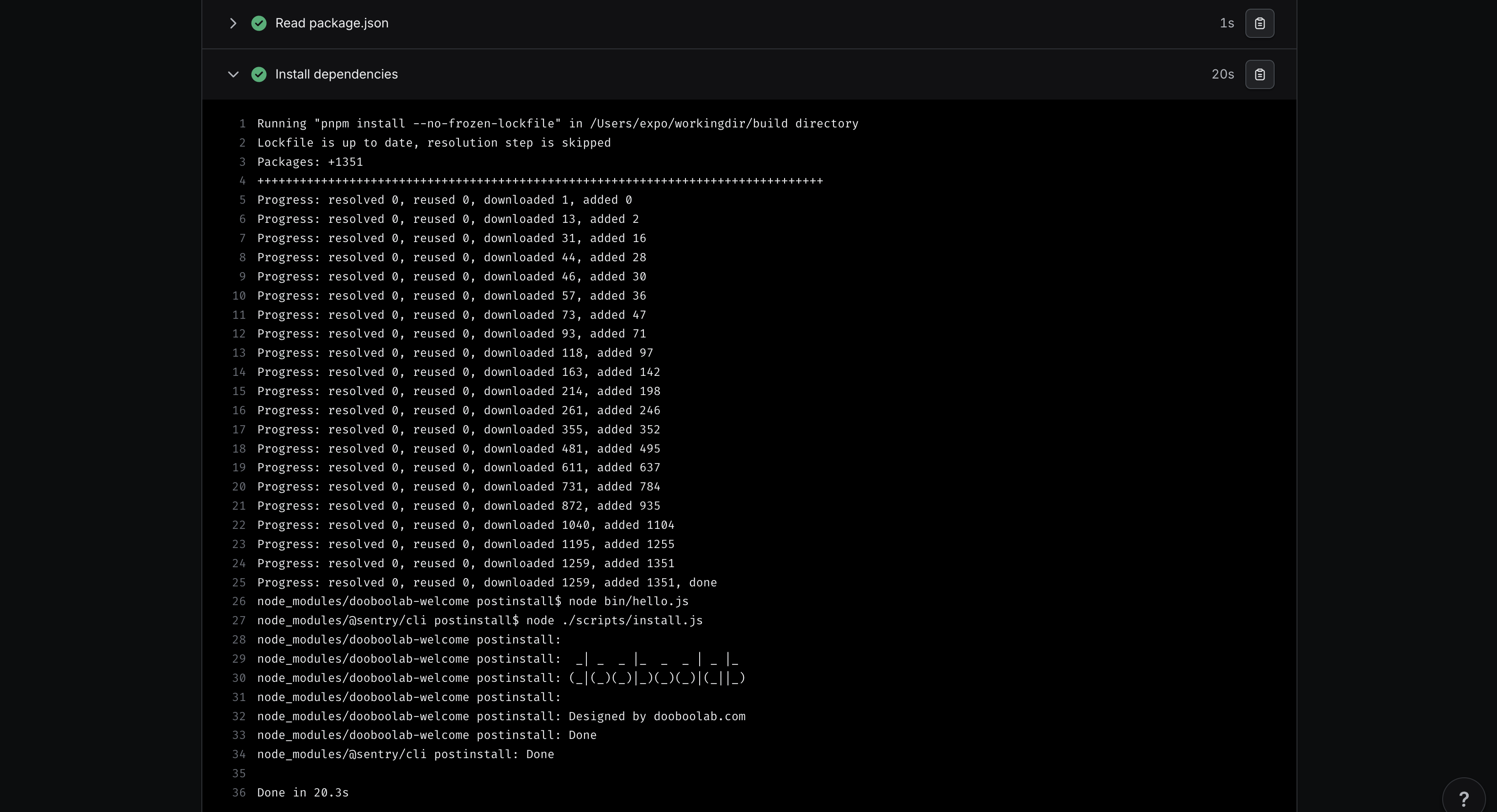Click the 'Done in 20.3s' log text
Viewport: 1497px width, 812px height.
303,793
